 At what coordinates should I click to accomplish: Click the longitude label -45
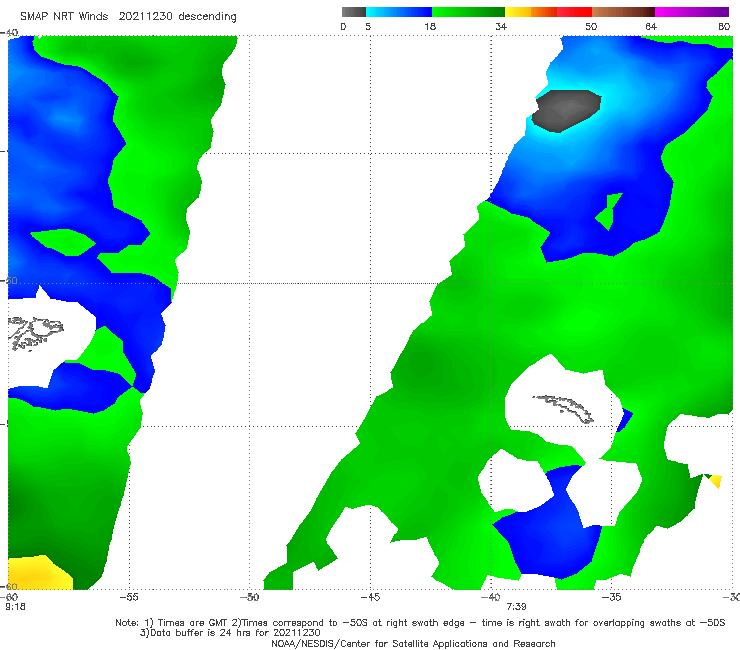click(x=370, y=597)
